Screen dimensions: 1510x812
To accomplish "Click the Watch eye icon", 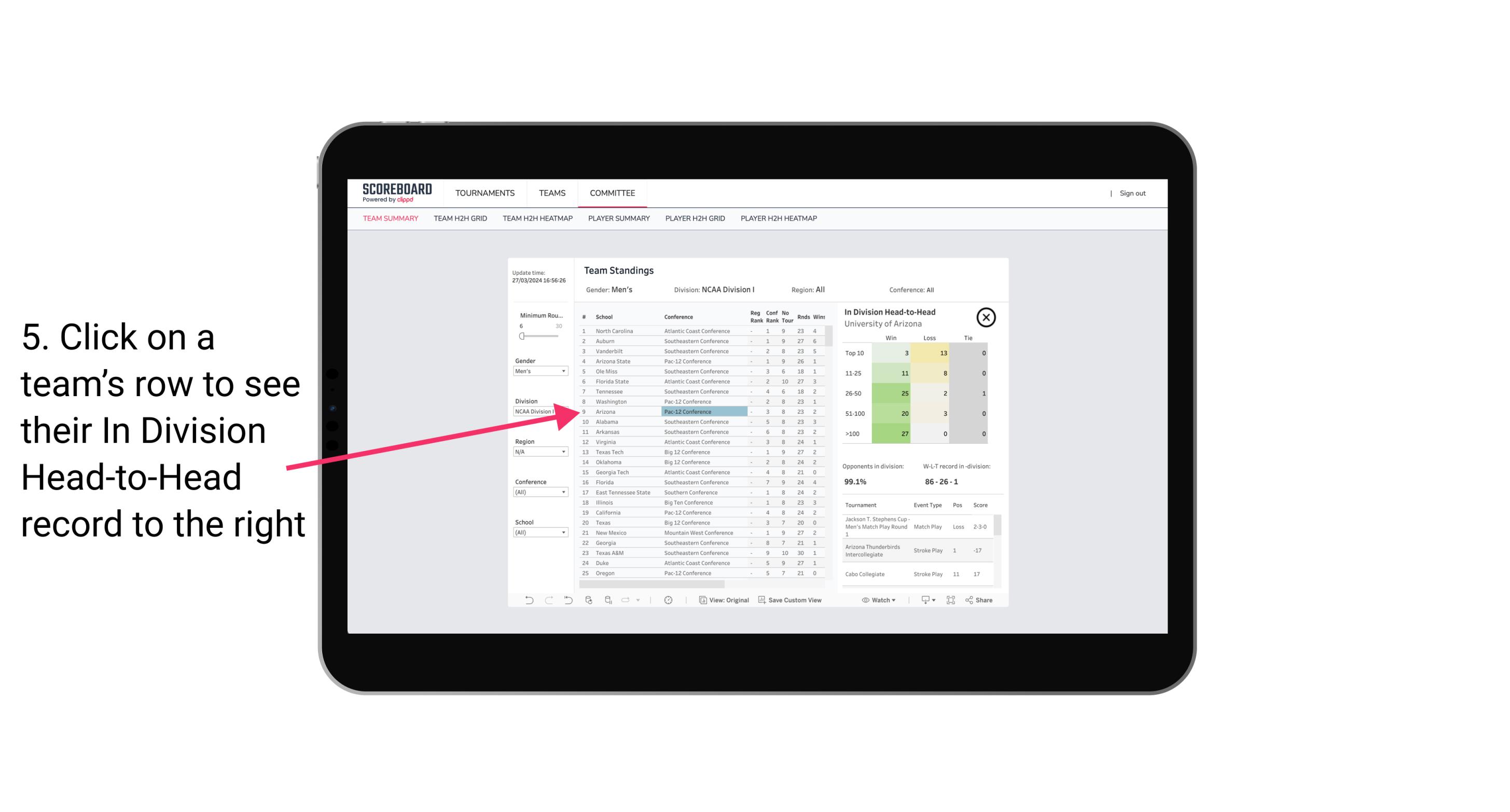I will point(867,600).
